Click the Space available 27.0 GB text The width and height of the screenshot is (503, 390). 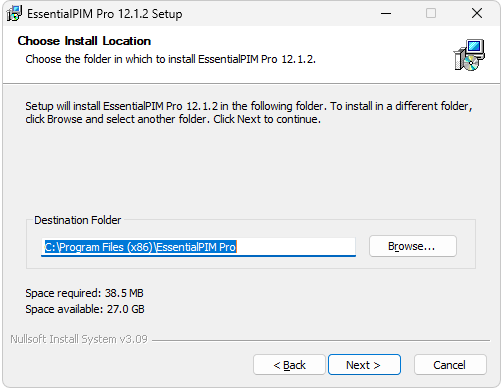tap(85, 309)
